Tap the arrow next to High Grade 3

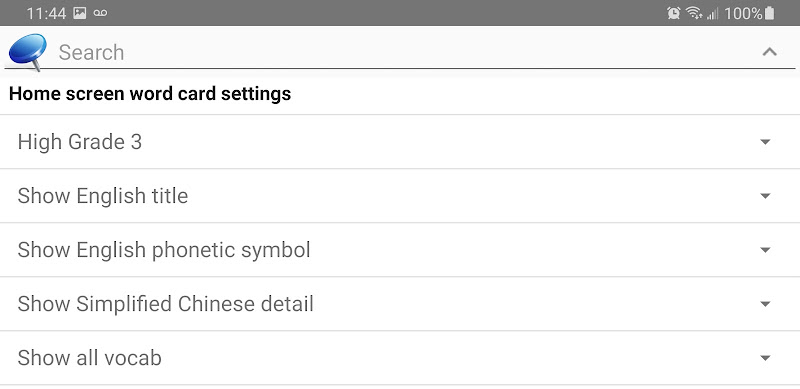[765, 142]
